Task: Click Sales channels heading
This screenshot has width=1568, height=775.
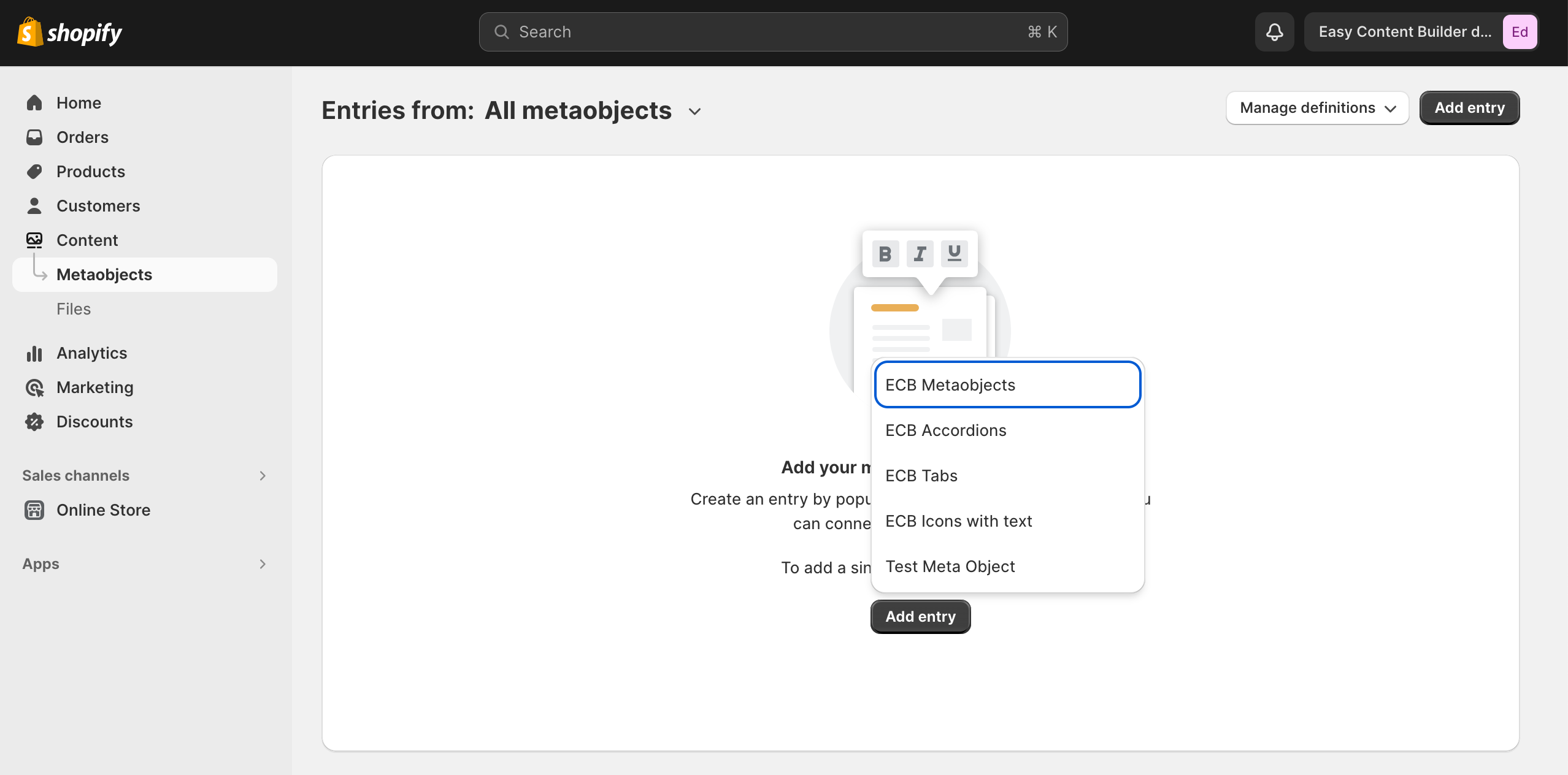Action: 76,476
